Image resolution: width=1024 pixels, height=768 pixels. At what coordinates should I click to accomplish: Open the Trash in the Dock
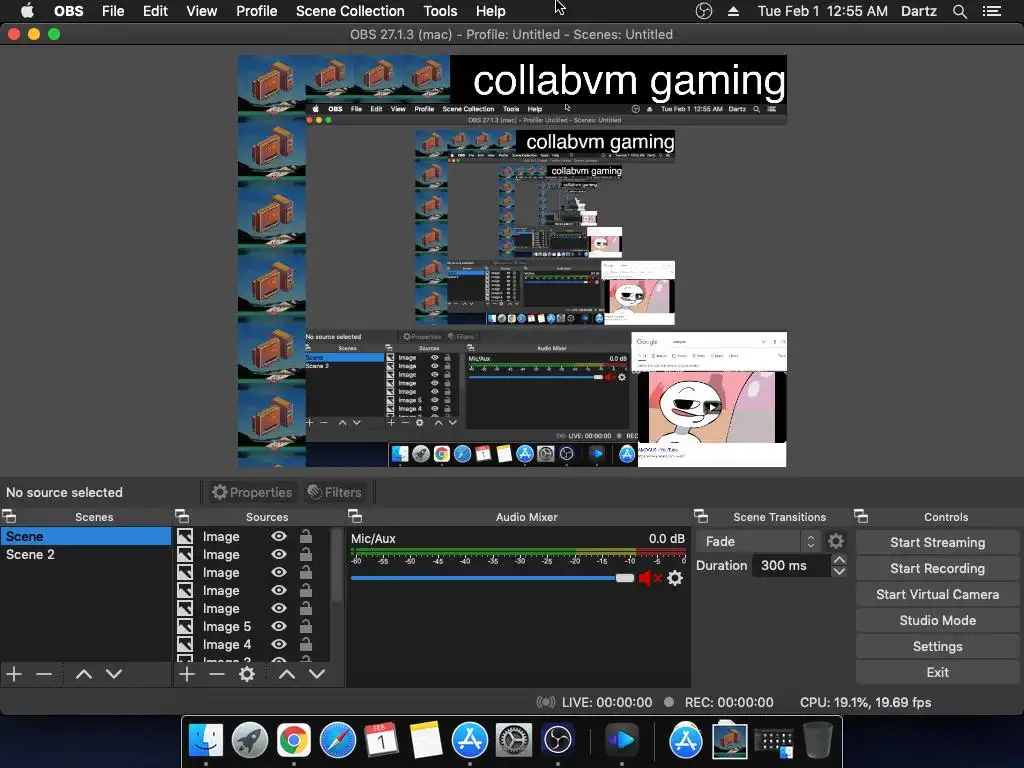coord(818,740)
